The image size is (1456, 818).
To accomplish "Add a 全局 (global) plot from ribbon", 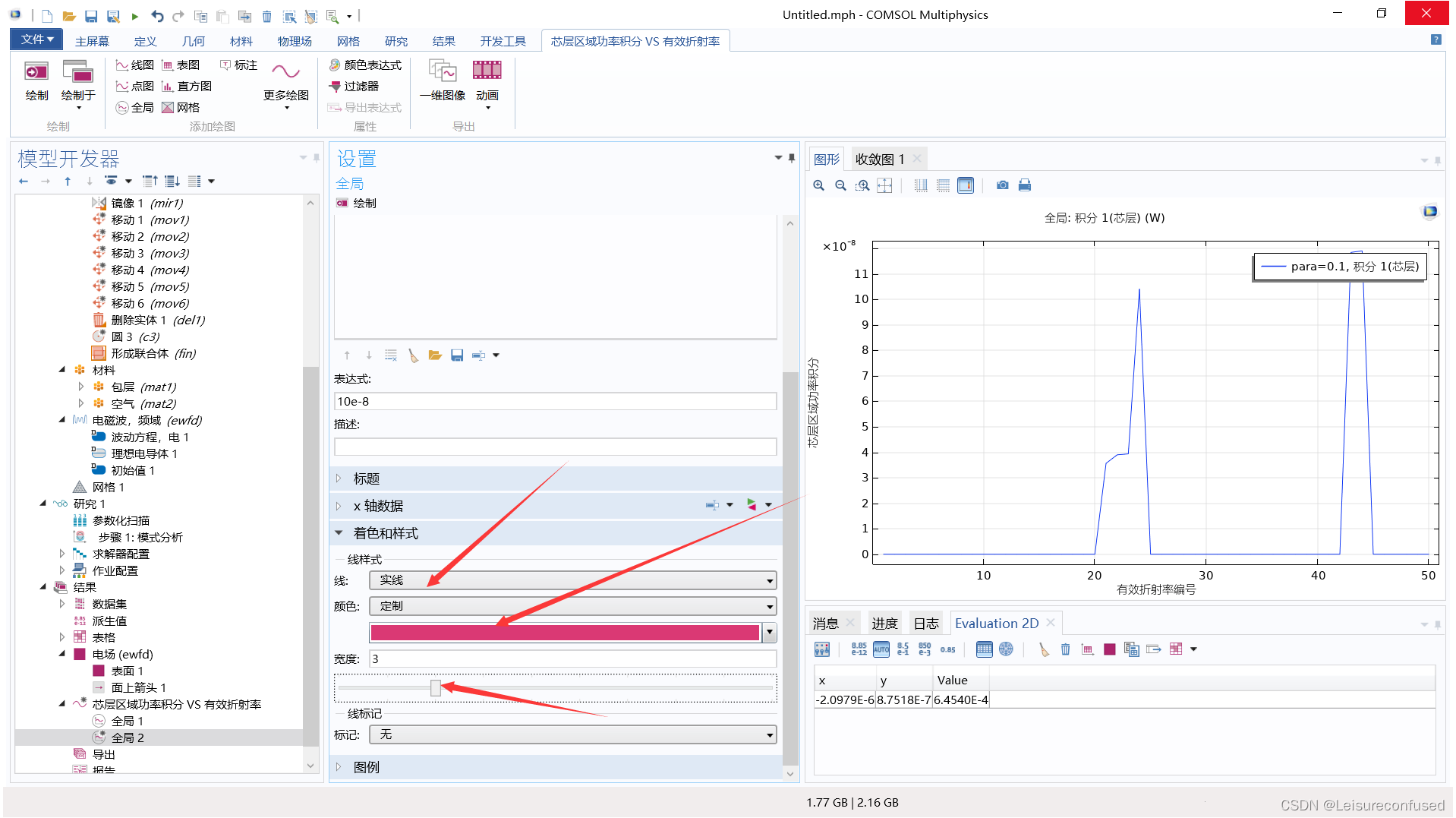I will tap(135, 108).
